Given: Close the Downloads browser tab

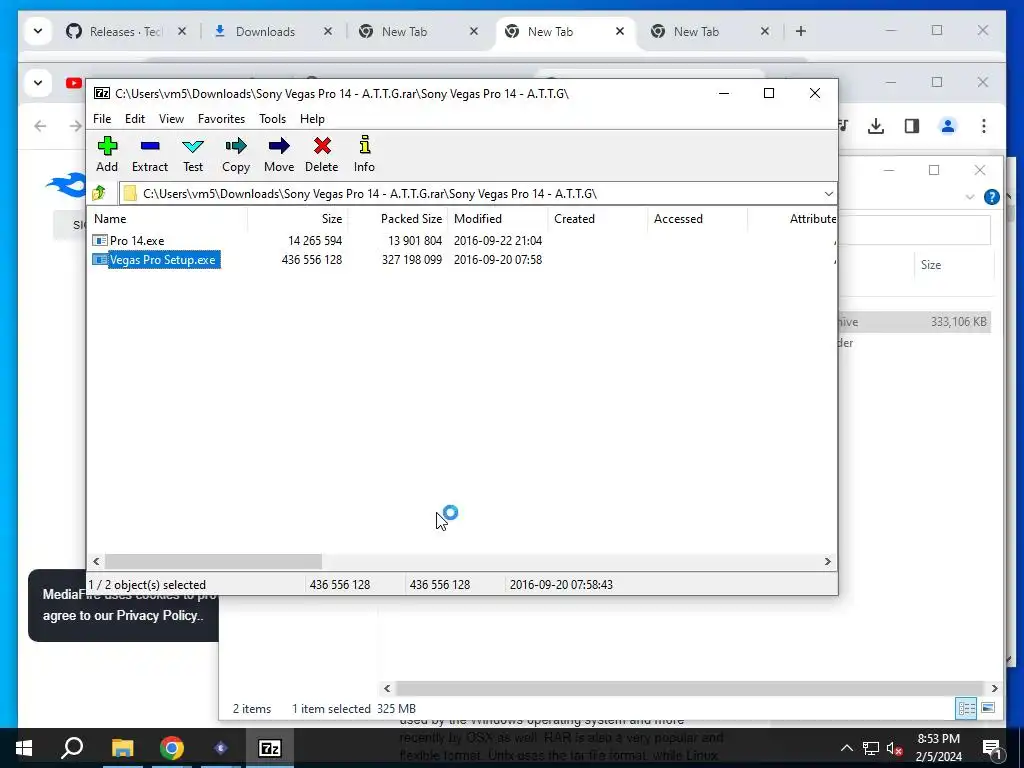Looking at the screenshot, I should point(328,31).
